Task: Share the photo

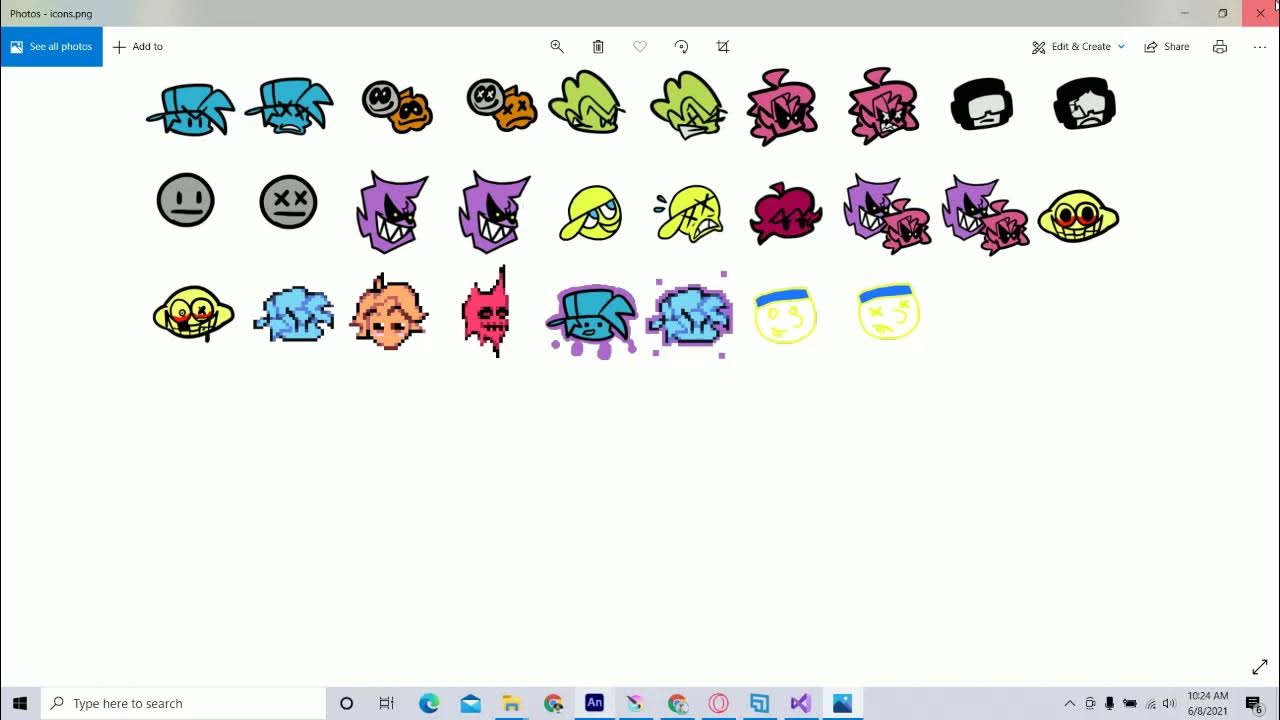Action: coord(1167,47)
